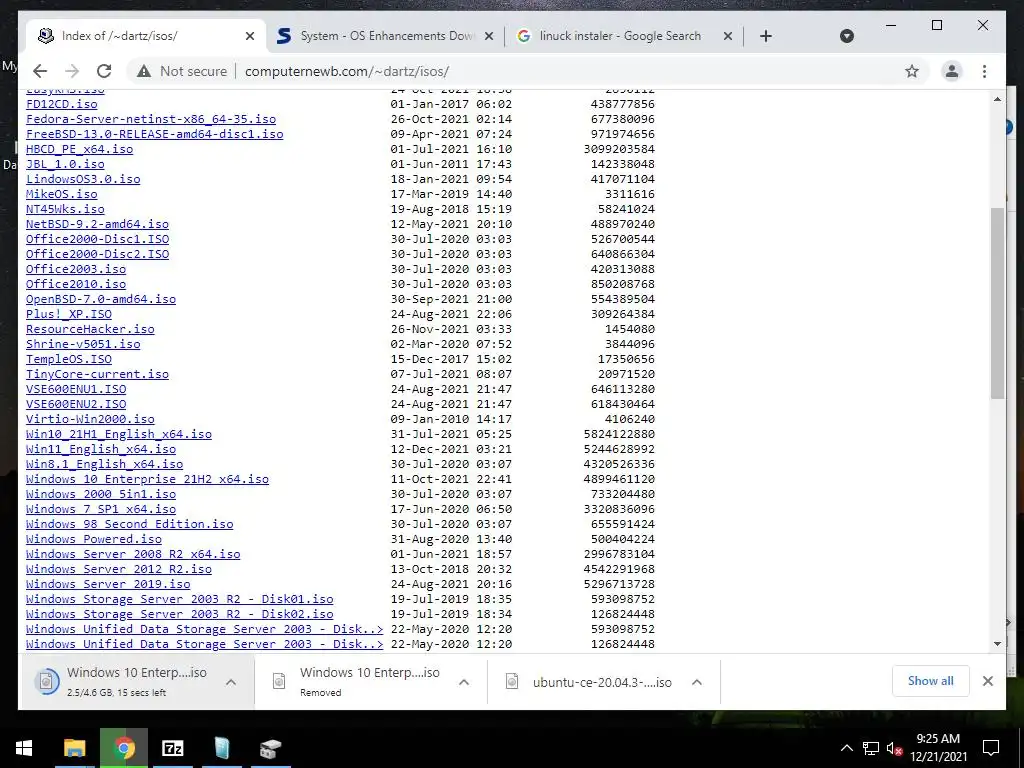This screenshot has width=1024, height=768.
Task: Show hidden system tray icons
Action: click(x=846, y=748)
